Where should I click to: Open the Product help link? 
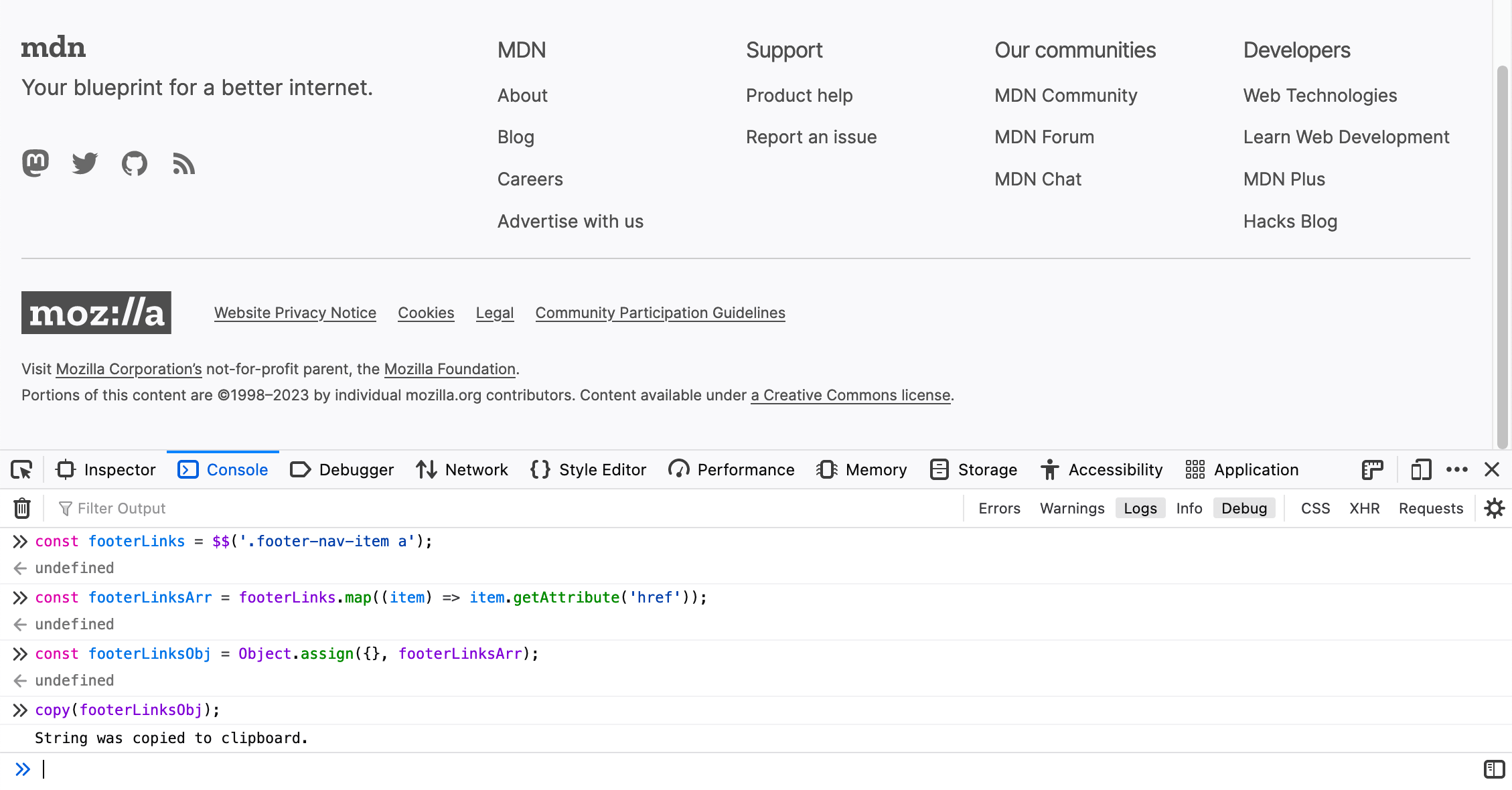[800, 96]
